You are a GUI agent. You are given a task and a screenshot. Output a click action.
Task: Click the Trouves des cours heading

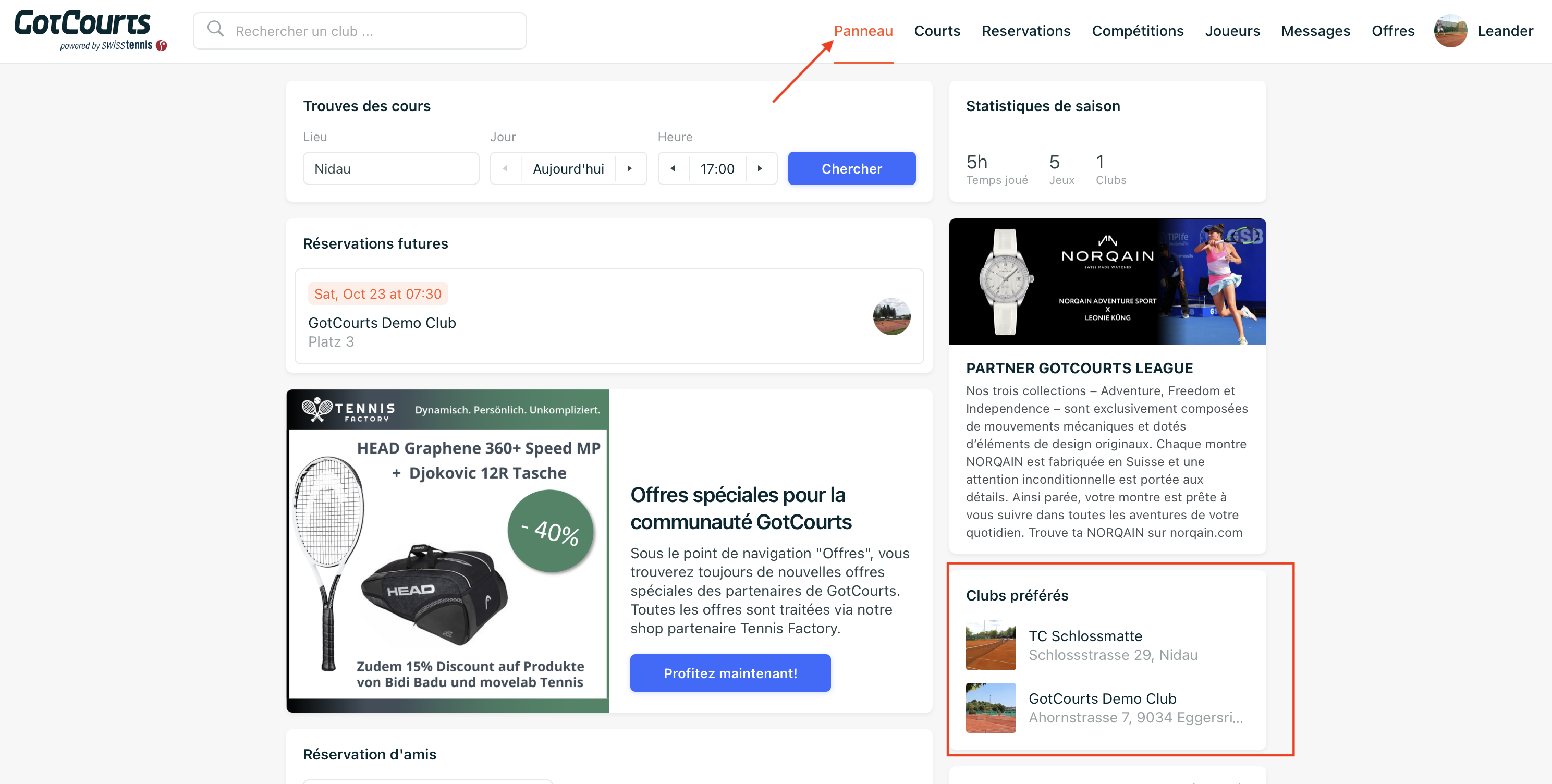tap(366, 106)
